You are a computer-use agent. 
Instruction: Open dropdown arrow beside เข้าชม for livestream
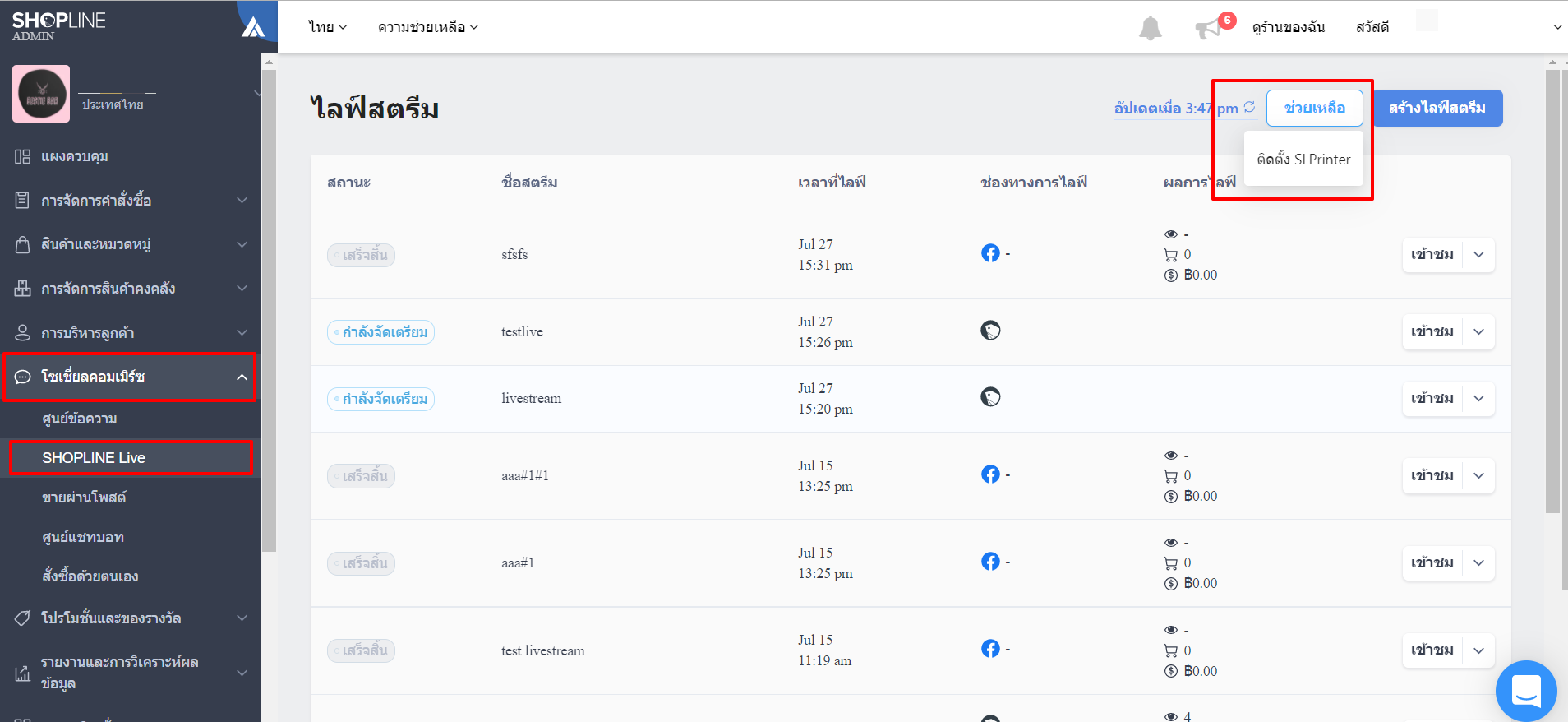click(x=1478, y=398)
